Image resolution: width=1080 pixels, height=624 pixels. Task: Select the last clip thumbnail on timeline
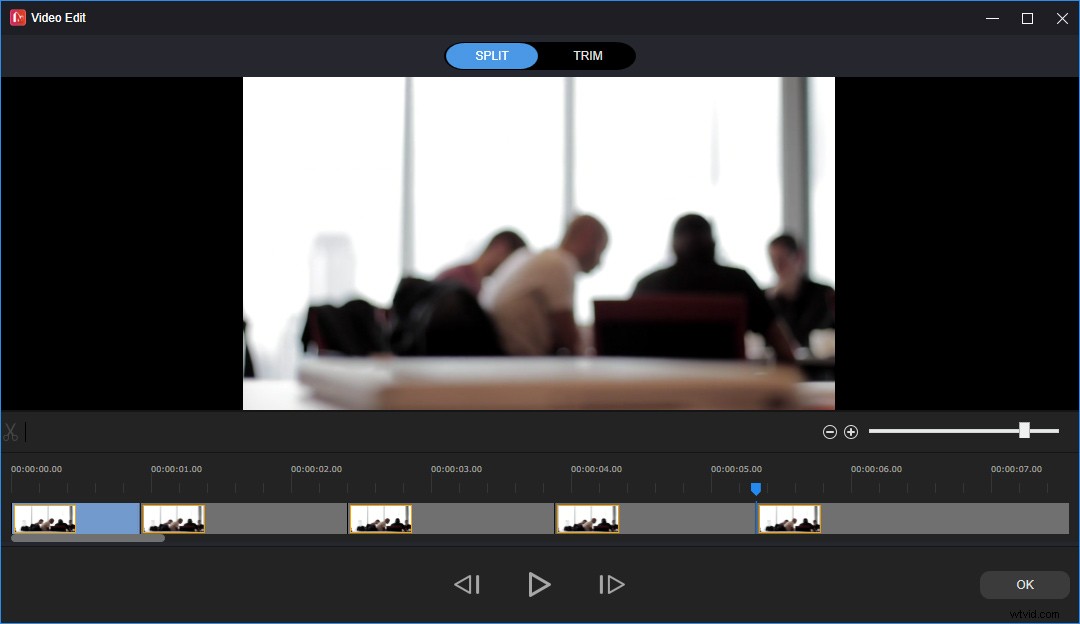(x=790, y=518)
